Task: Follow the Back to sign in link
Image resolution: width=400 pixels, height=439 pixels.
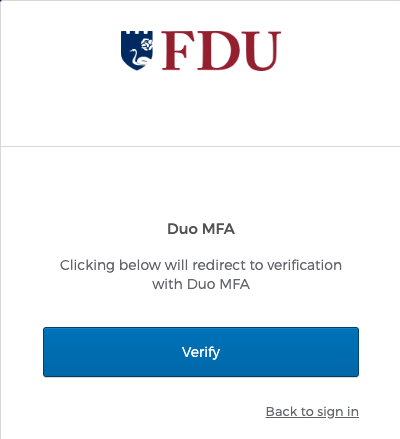Action: click(x=312, y=412)
